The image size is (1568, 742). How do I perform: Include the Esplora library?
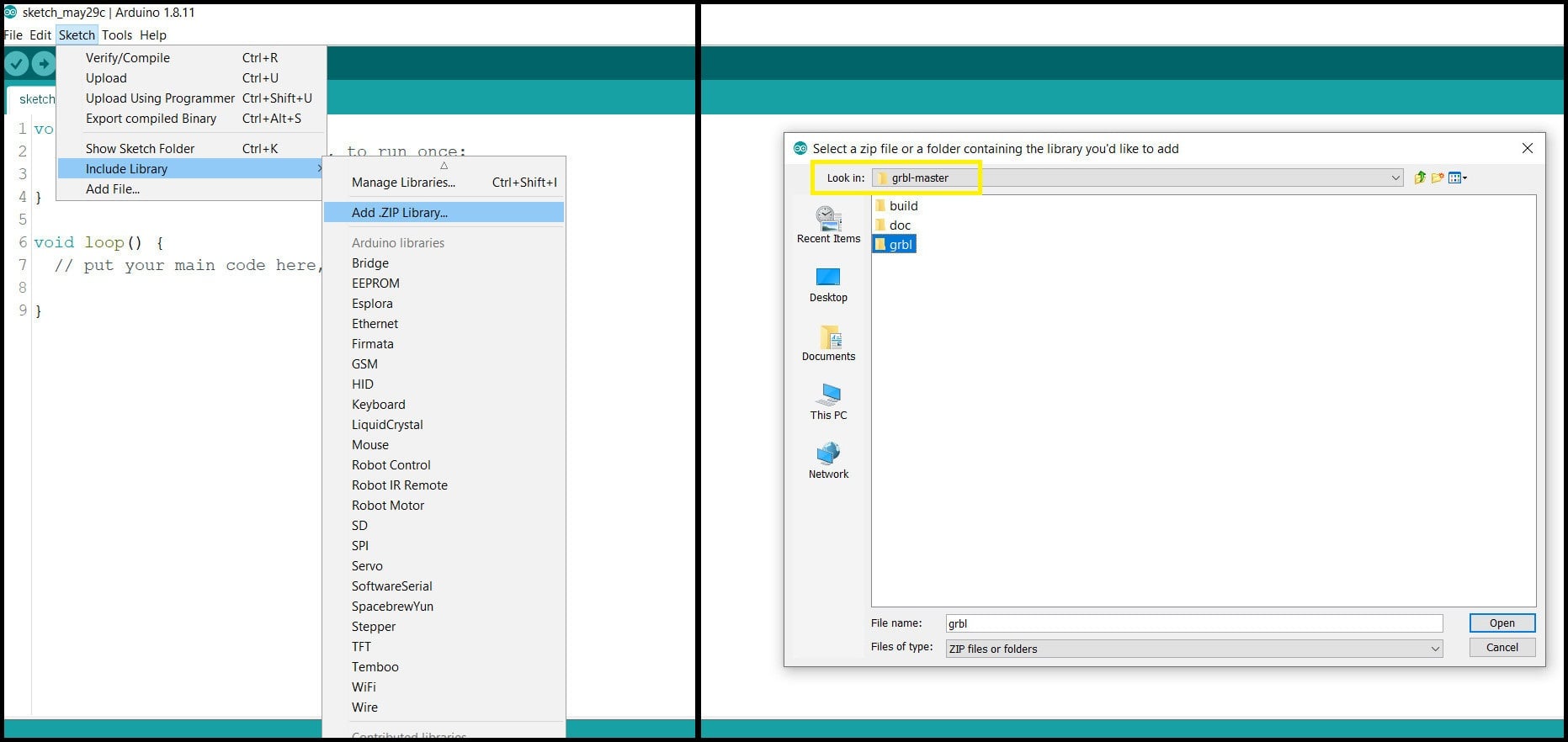tap(444, 303)
